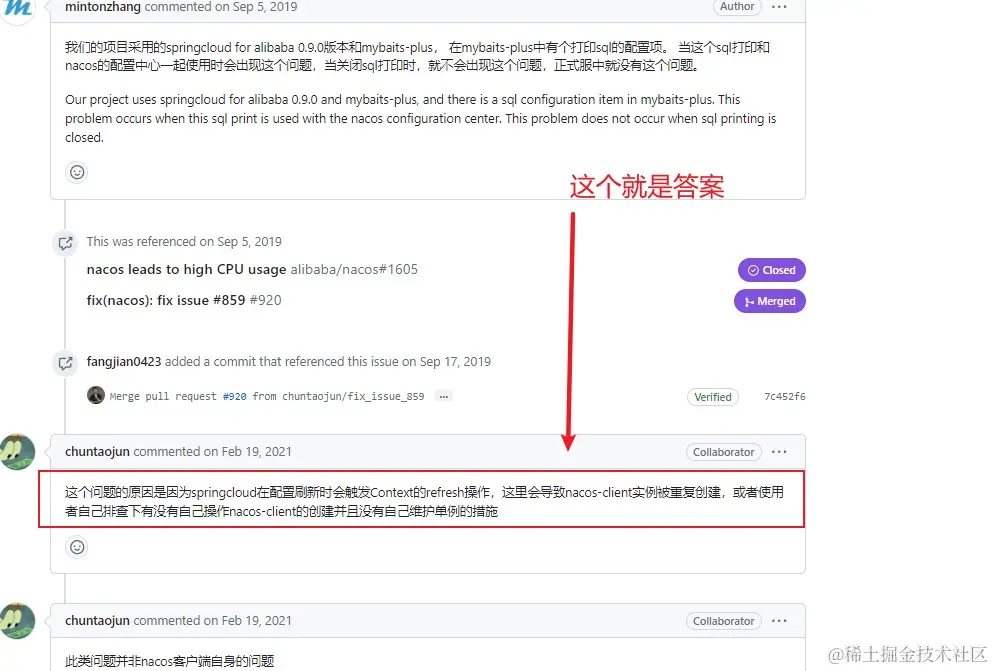Viewport: 994px width, 671px height.
Task: Click Collaborator badge on first chuntaojun comment
Action: 723,452
